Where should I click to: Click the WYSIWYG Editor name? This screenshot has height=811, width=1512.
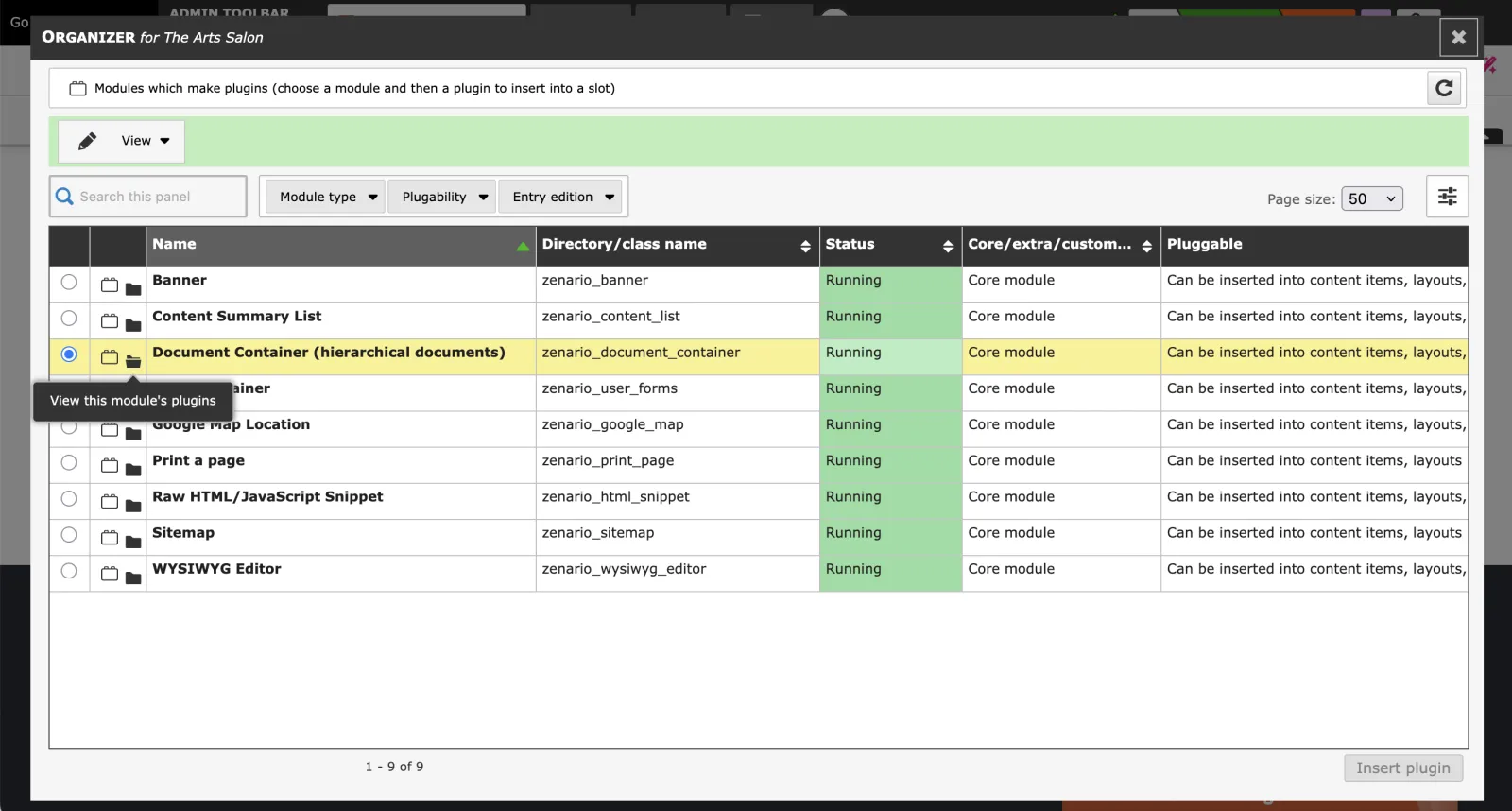pyautogui.click(x=216, y=568)
